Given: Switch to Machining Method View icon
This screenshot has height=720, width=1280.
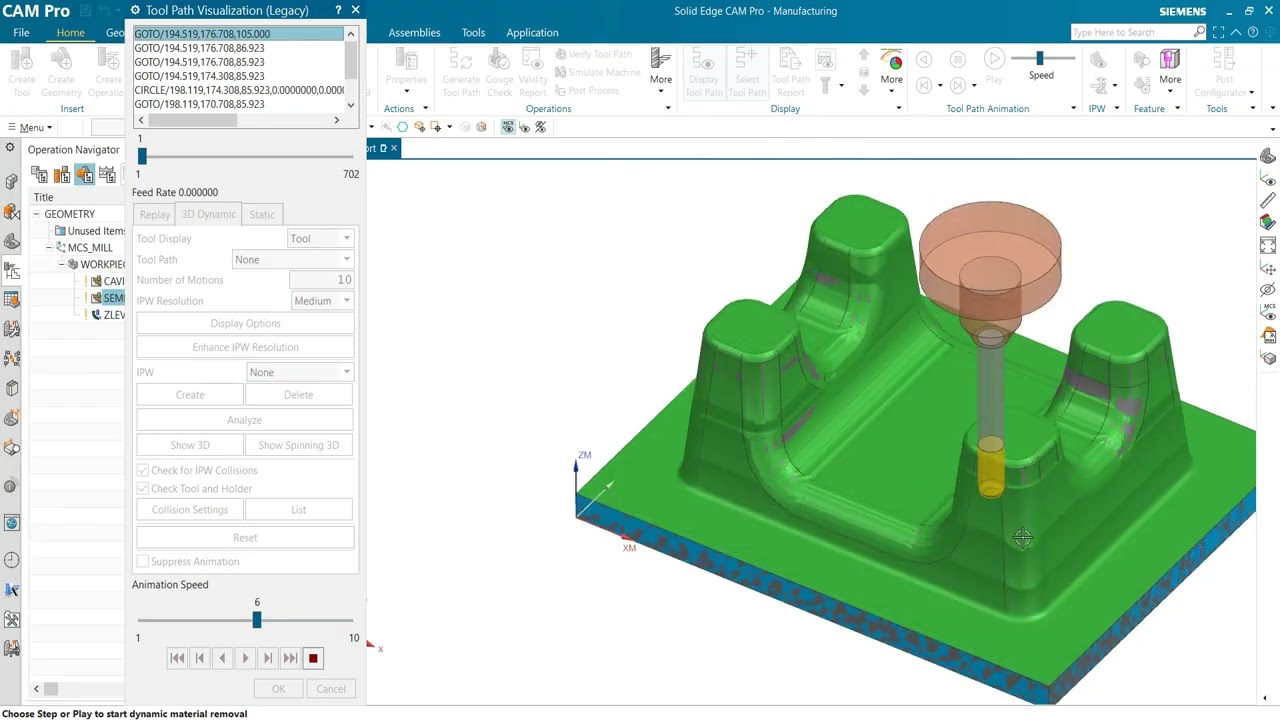Looking at the screenshot, I should [107, 176].
